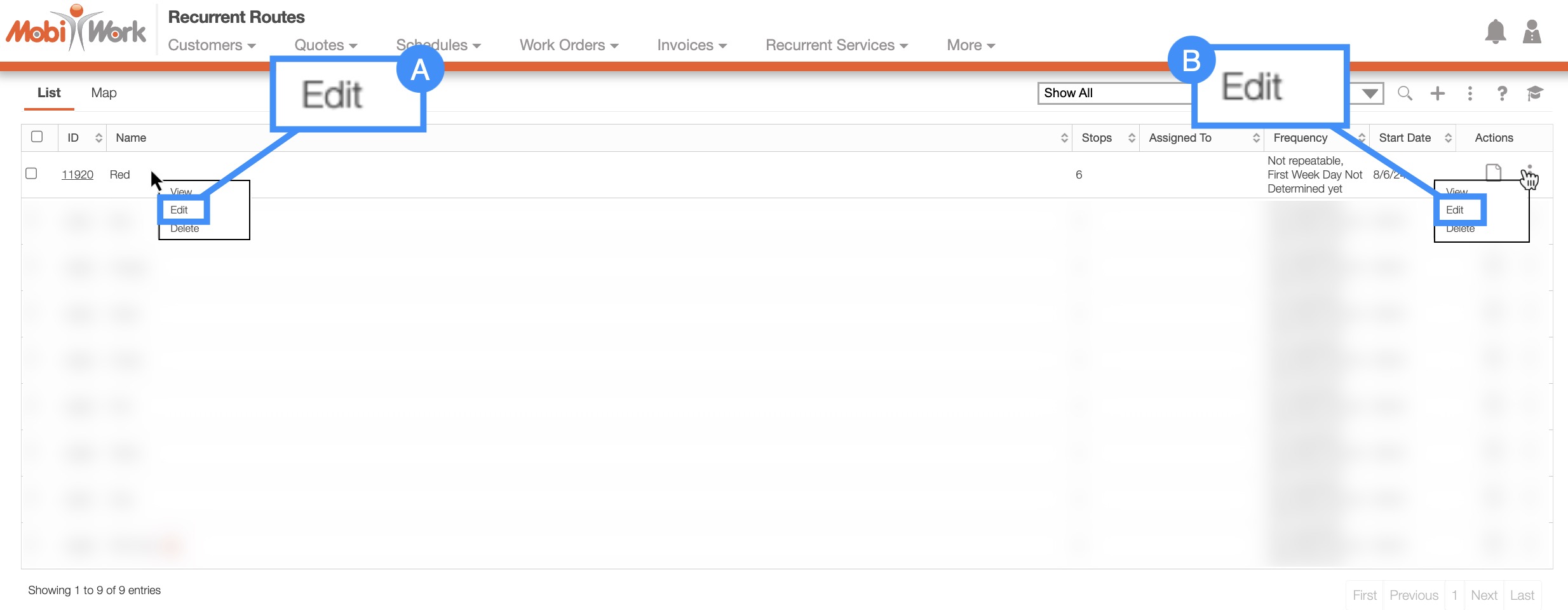The image size is (1568, 610).
Task: Go to Next page in pagination
Action: click(1484, 595)
